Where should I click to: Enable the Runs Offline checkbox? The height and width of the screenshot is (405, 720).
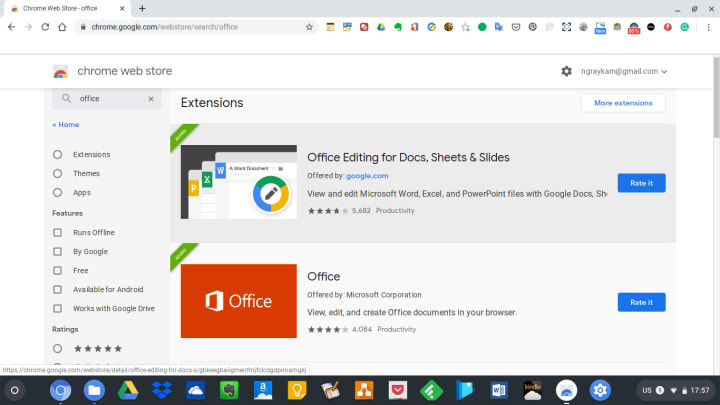pos(57,233)
